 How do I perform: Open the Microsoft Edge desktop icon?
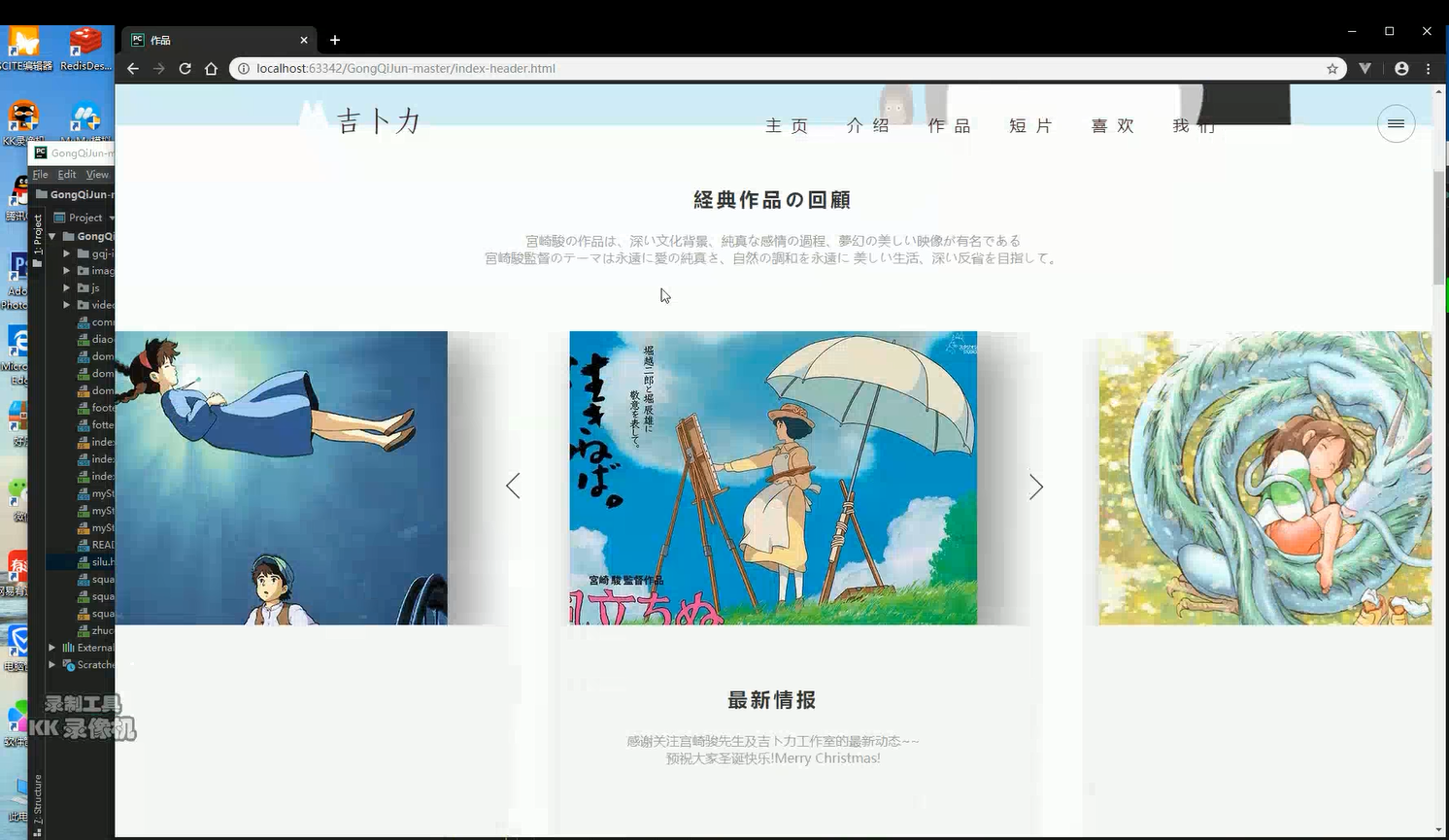pos(17,353)
